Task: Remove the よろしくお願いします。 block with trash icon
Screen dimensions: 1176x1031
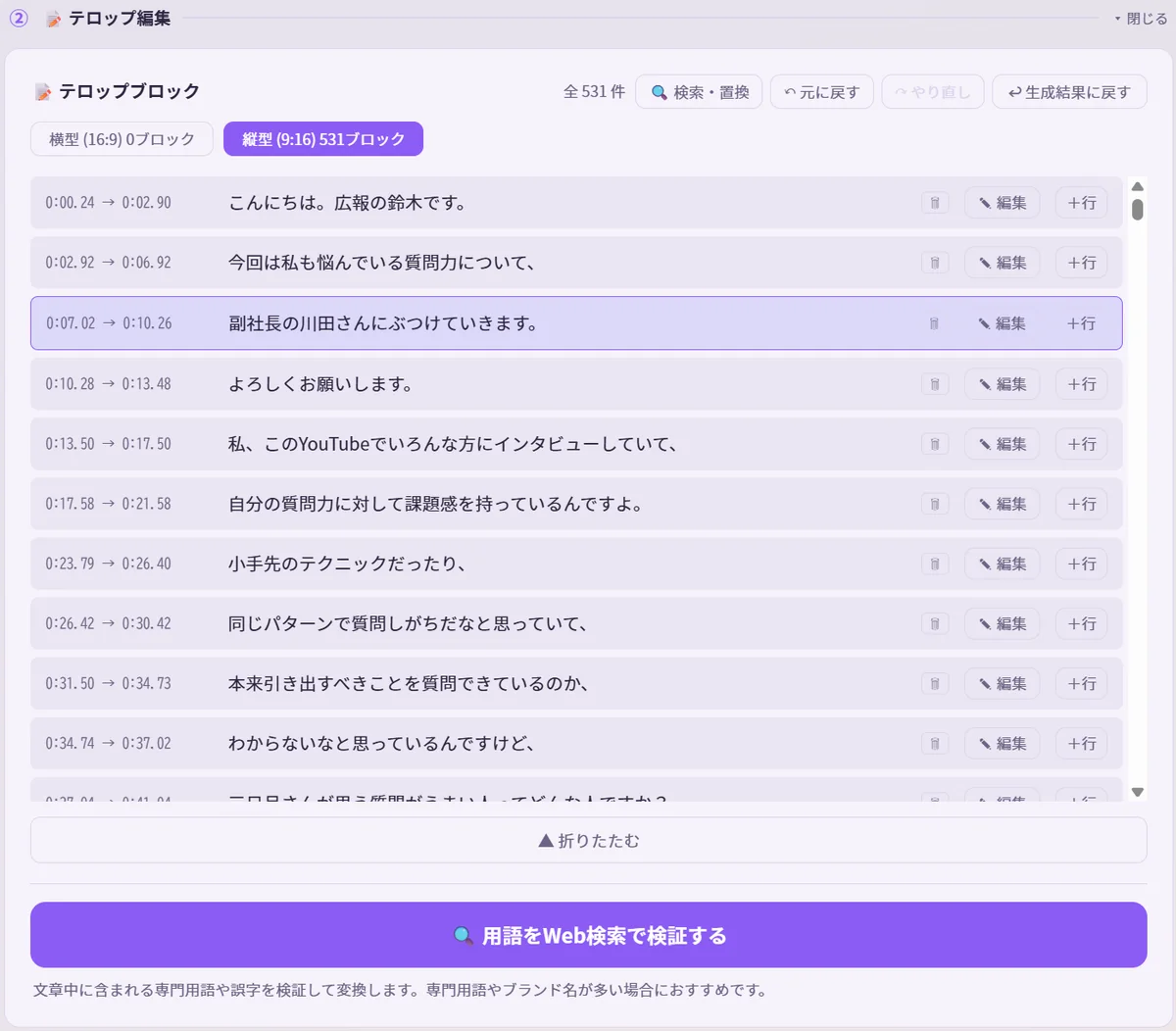Action: 935,384
